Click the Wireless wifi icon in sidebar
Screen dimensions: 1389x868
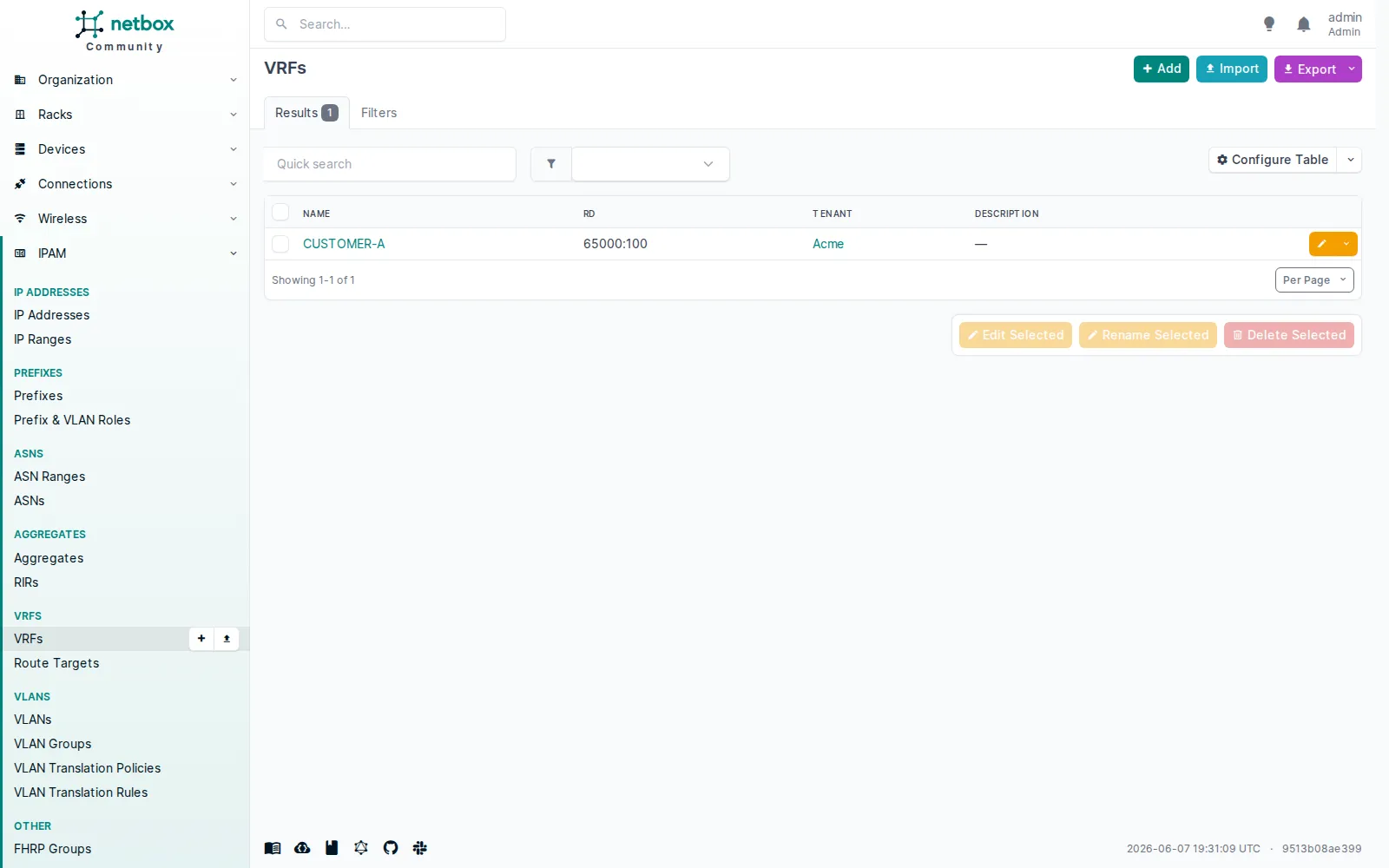(20, 219)
